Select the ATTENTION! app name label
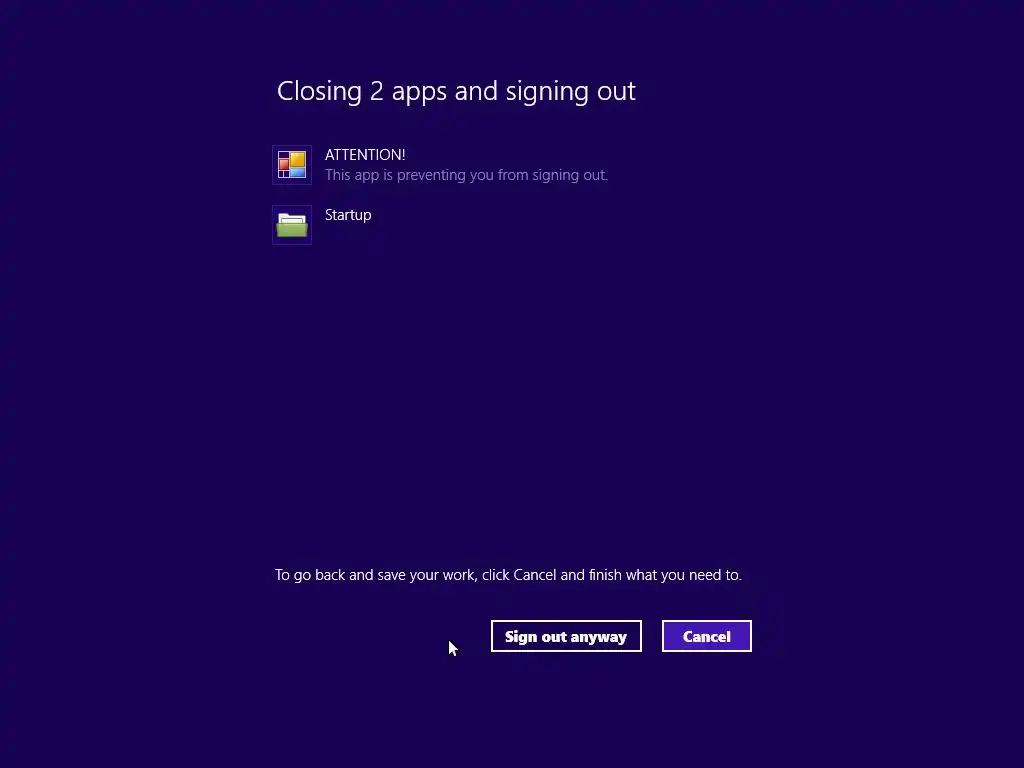This screenshot has width=1024, height=768. tap(365, 155)
